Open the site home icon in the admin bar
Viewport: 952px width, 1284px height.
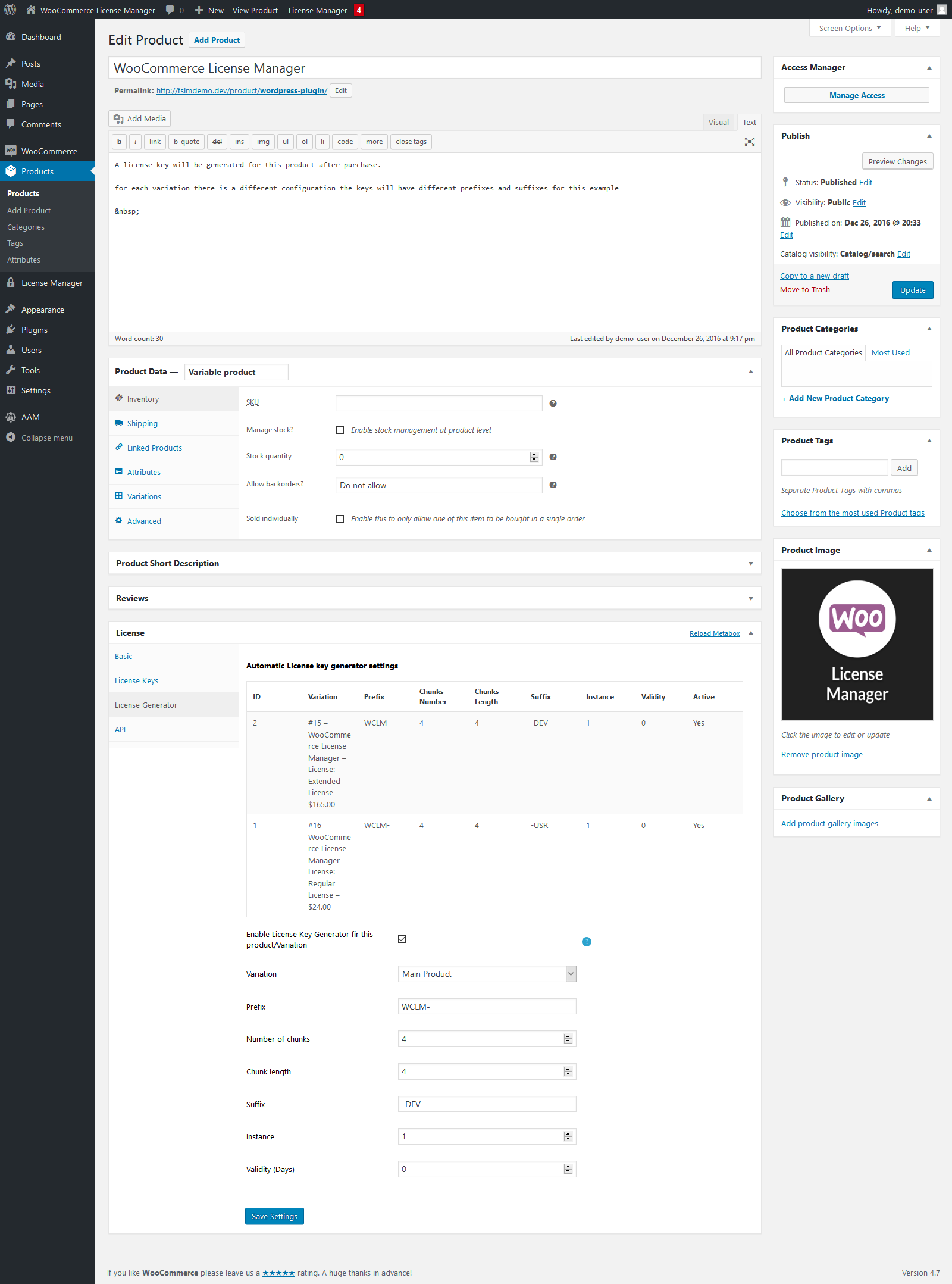point(31,10)
